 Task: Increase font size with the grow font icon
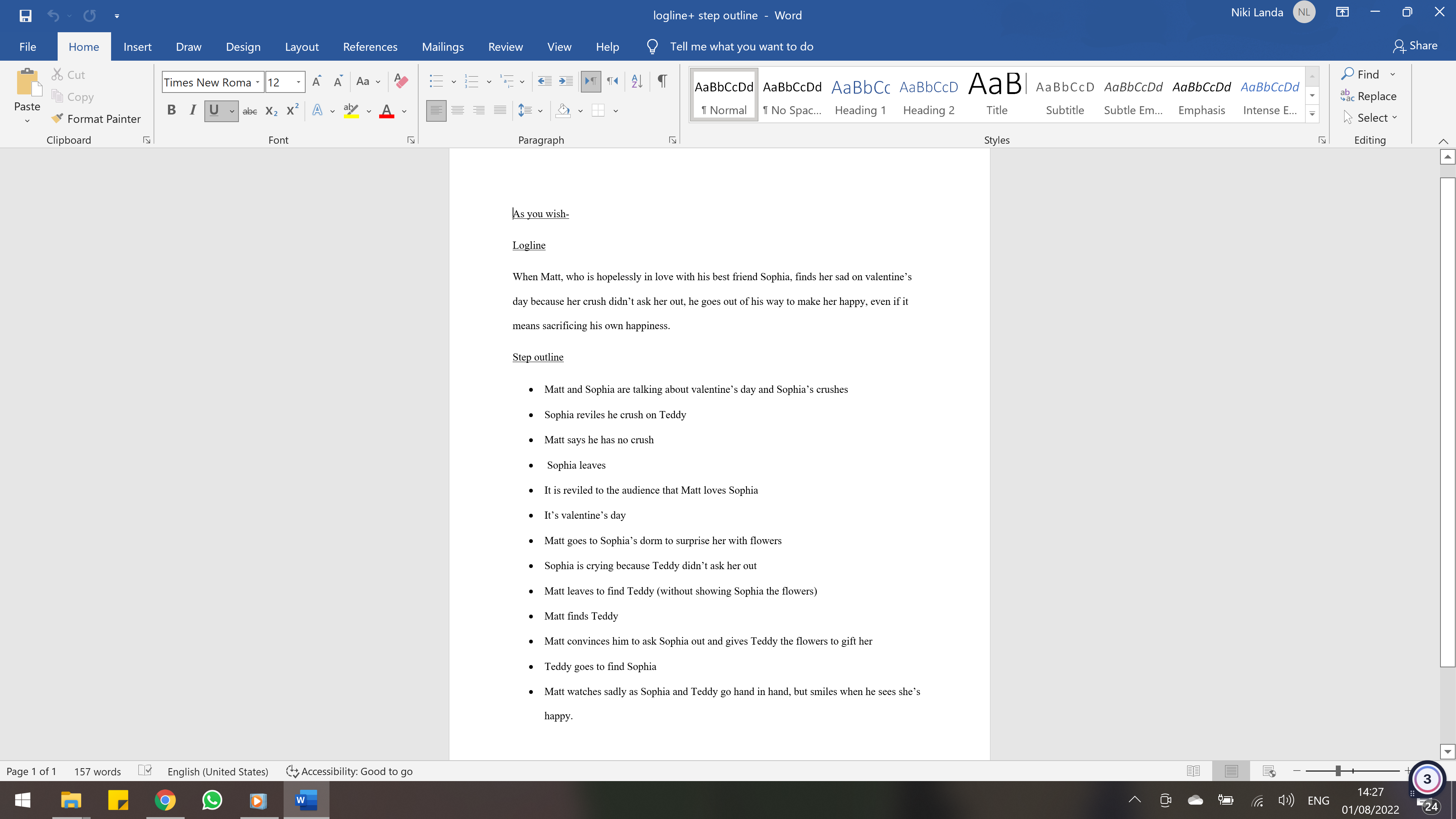pyautogui.click(x=317, y=82)
